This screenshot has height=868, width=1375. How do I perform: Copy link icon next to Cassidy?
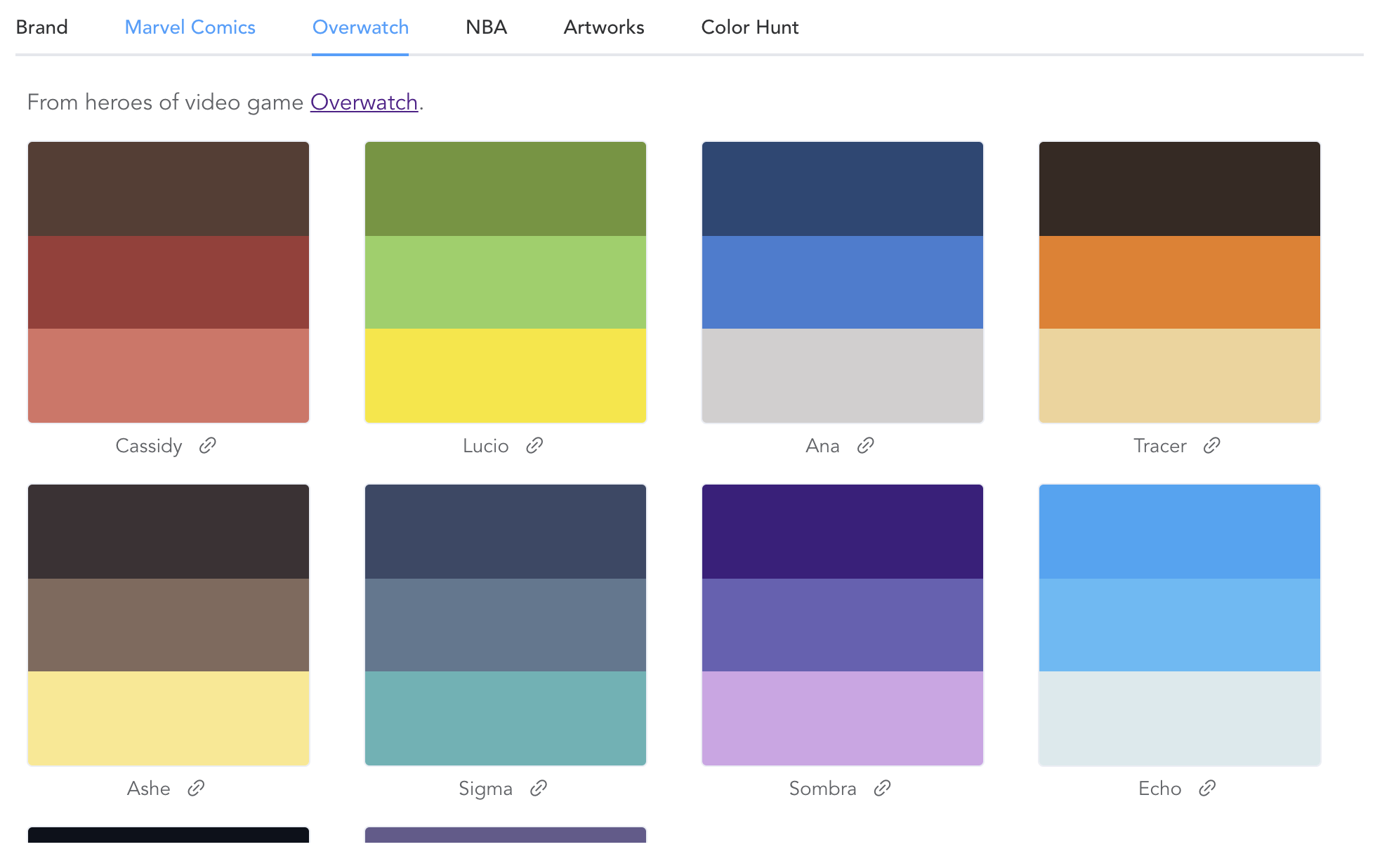(x=207, y=445)
